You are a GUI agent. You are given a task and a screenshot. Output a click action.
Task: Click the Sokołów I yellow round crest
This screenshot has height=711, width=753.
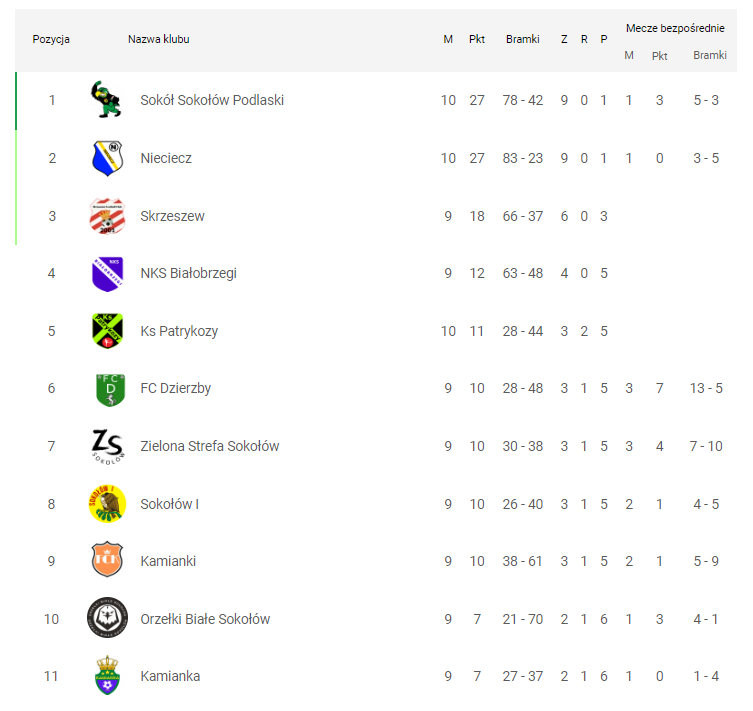[107, 504]
